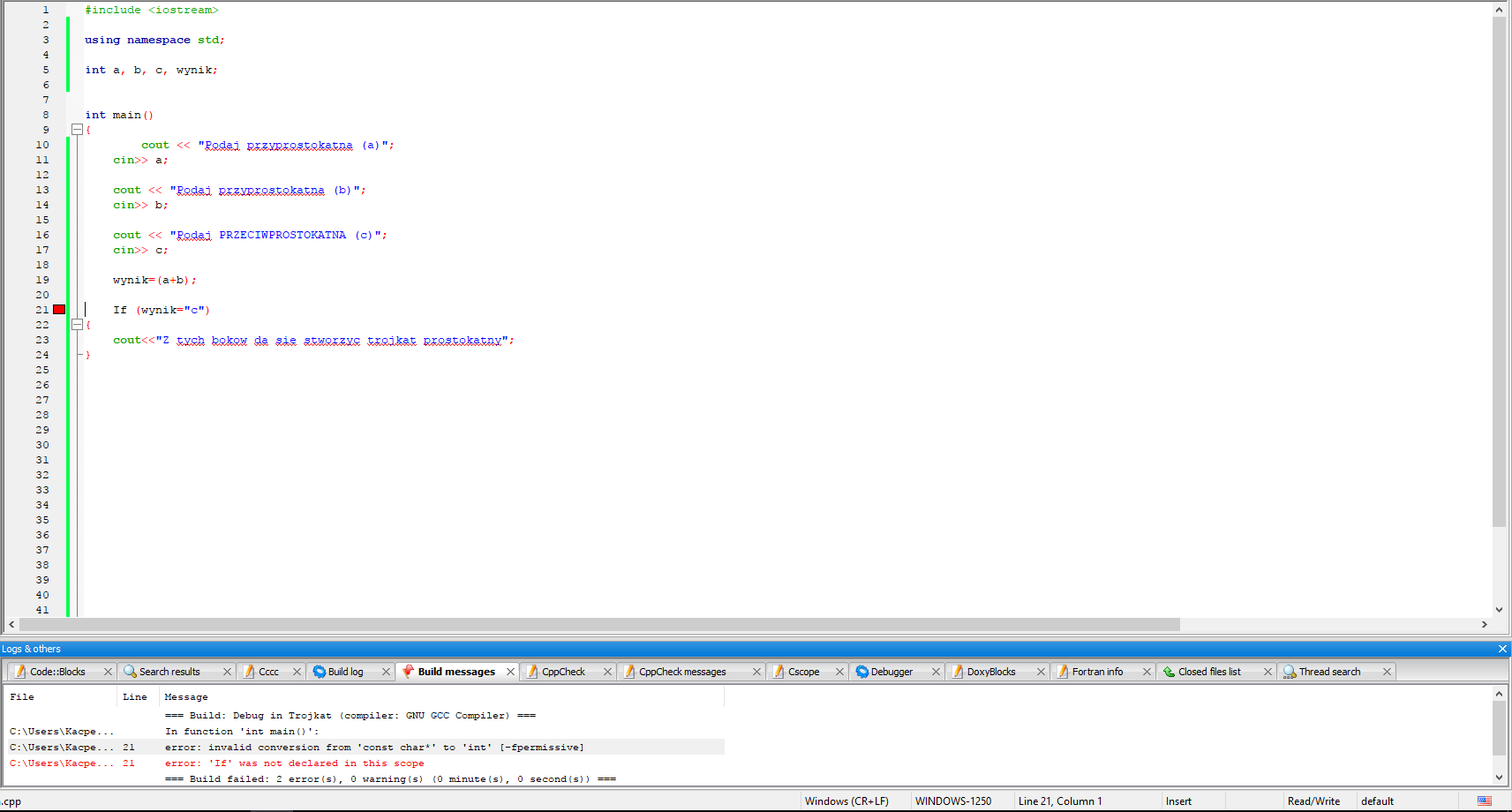Open the Fortran info tab
The width and height of the screenshot is (1512, 812).
pyautogui.click(x=1097, y=672)
